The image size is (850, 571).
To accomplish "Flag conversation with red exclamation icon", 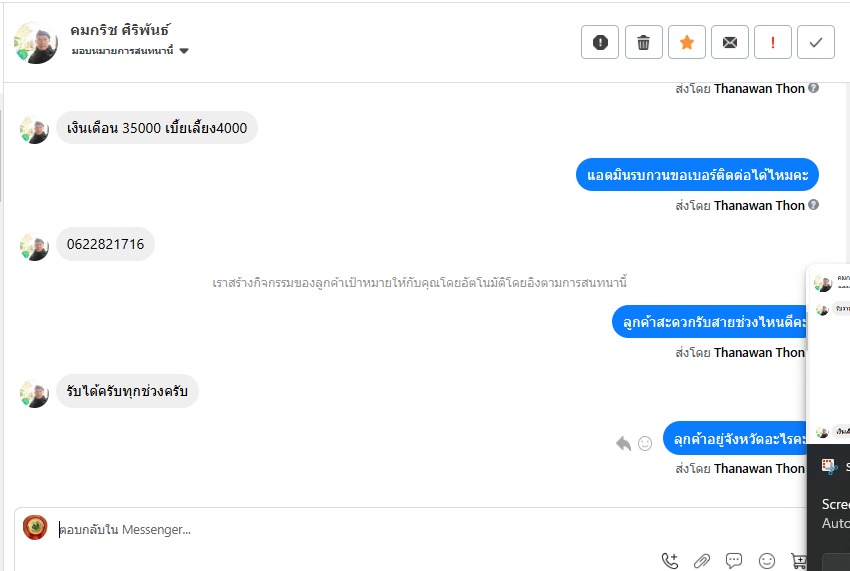I will [x=773, y=42].
